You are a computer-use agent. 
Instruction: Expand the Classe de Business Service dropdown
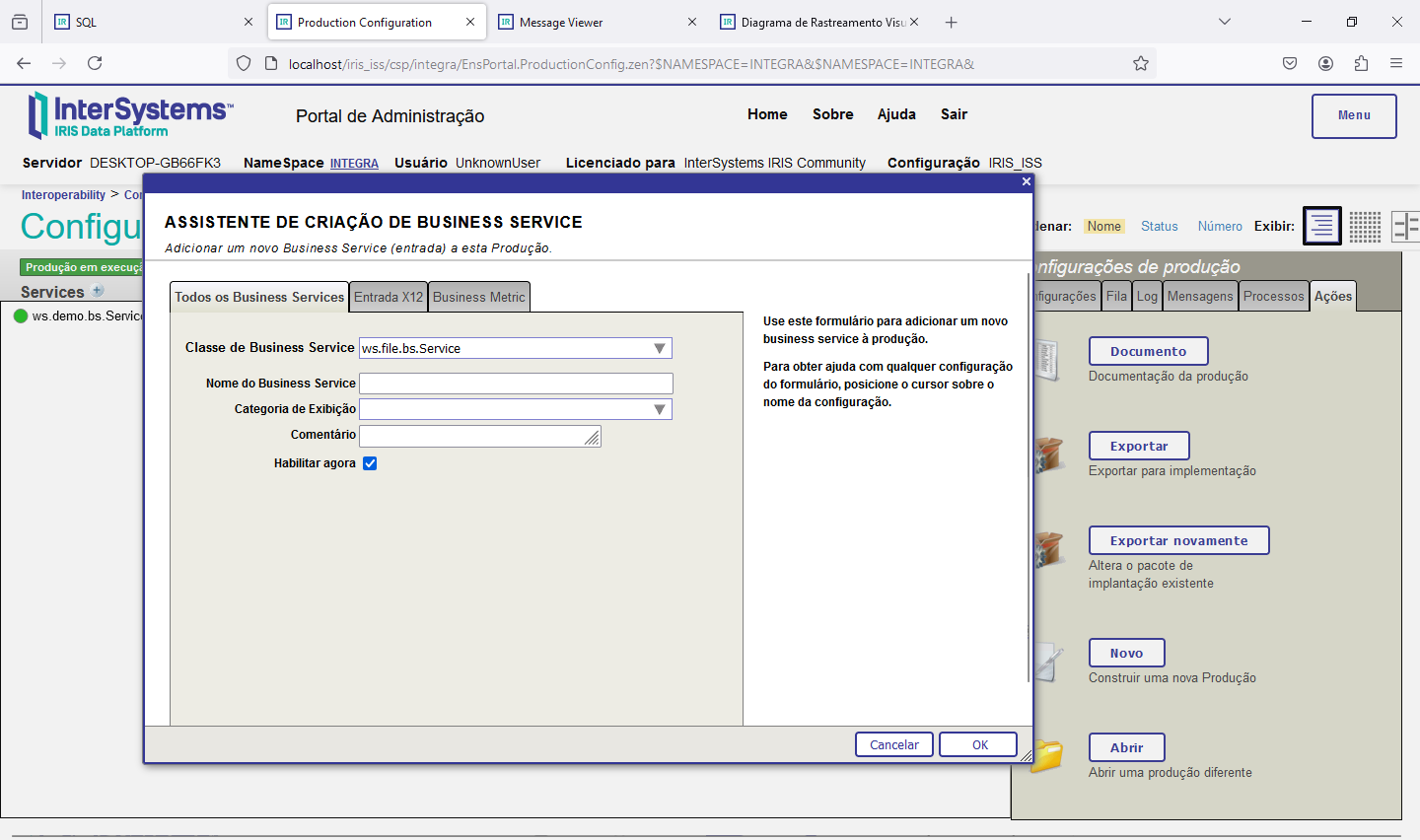pyautogui.click(x=660, y=348)
